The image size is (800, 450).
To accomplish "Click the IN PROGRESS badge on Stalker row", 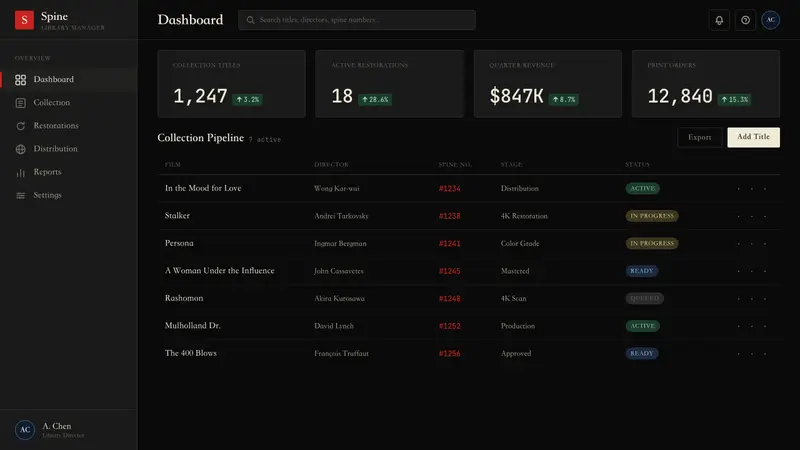I will click(x=652, y=216).
